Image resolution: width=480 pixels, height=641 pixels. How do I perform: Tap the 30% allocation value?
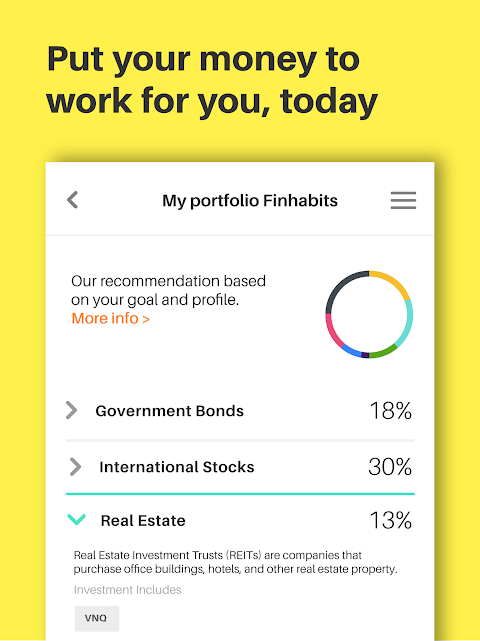pos(390,466)
